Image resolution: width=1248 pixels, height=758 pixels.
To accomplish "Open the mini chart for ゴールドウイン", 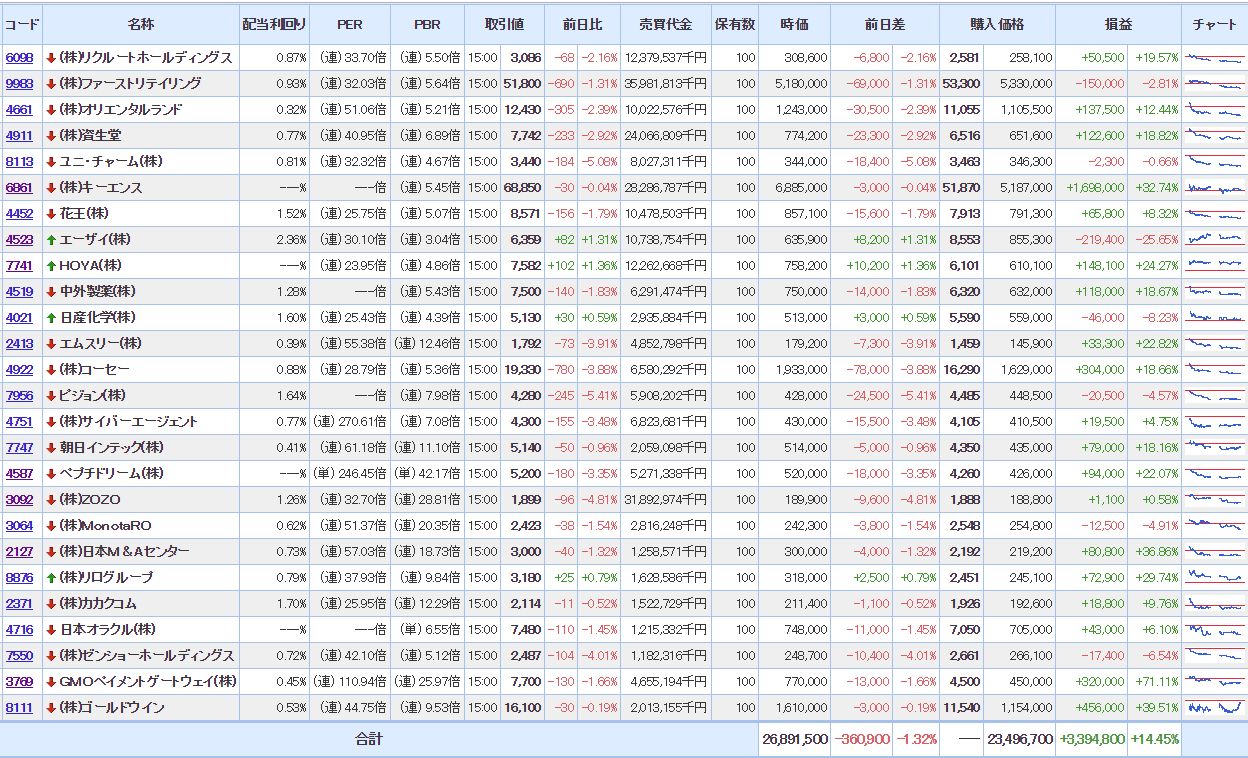I will 1214,708.
